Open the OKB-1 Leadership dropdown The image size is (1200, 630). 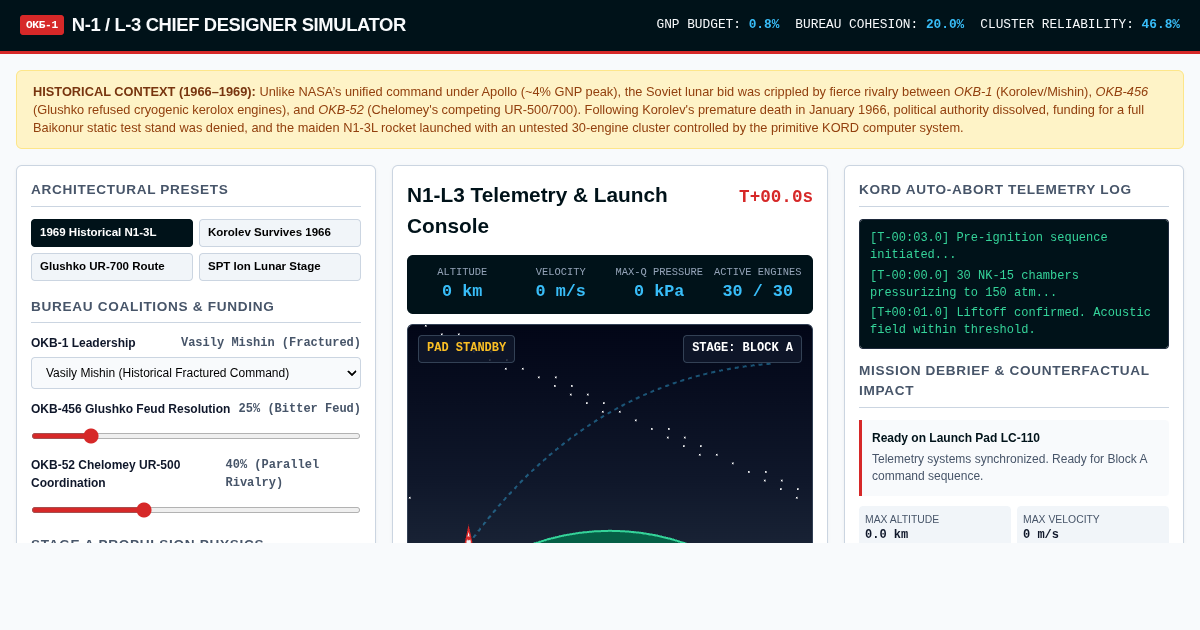(x=196, y=373)
